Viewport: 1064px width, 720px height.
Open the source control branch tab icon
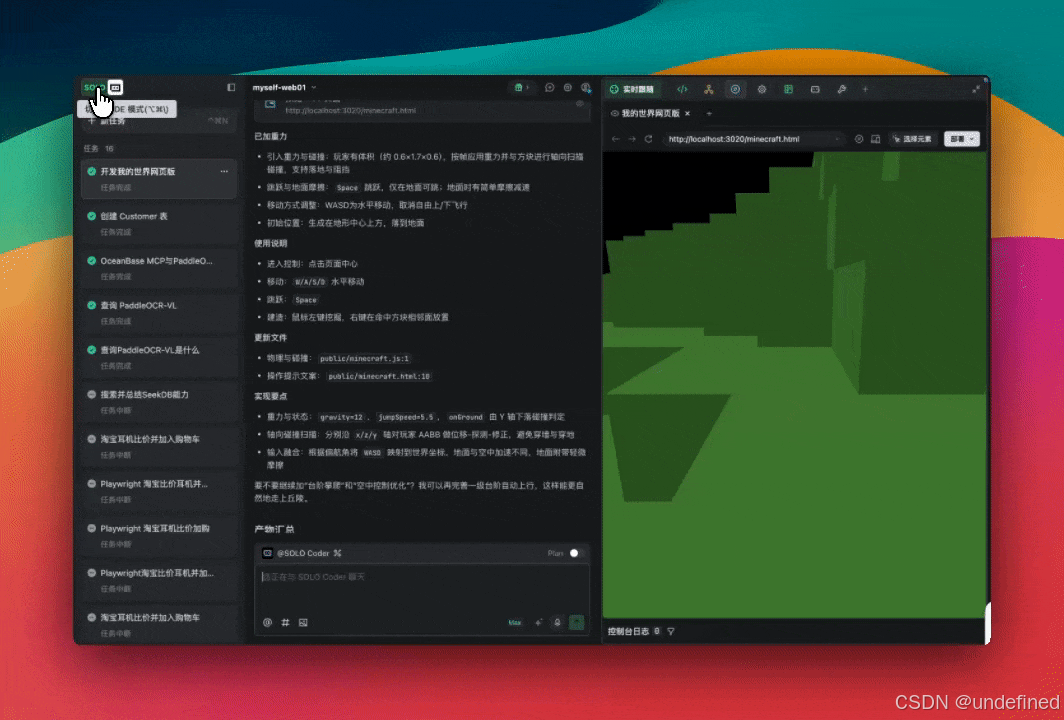tap(708, 89)
